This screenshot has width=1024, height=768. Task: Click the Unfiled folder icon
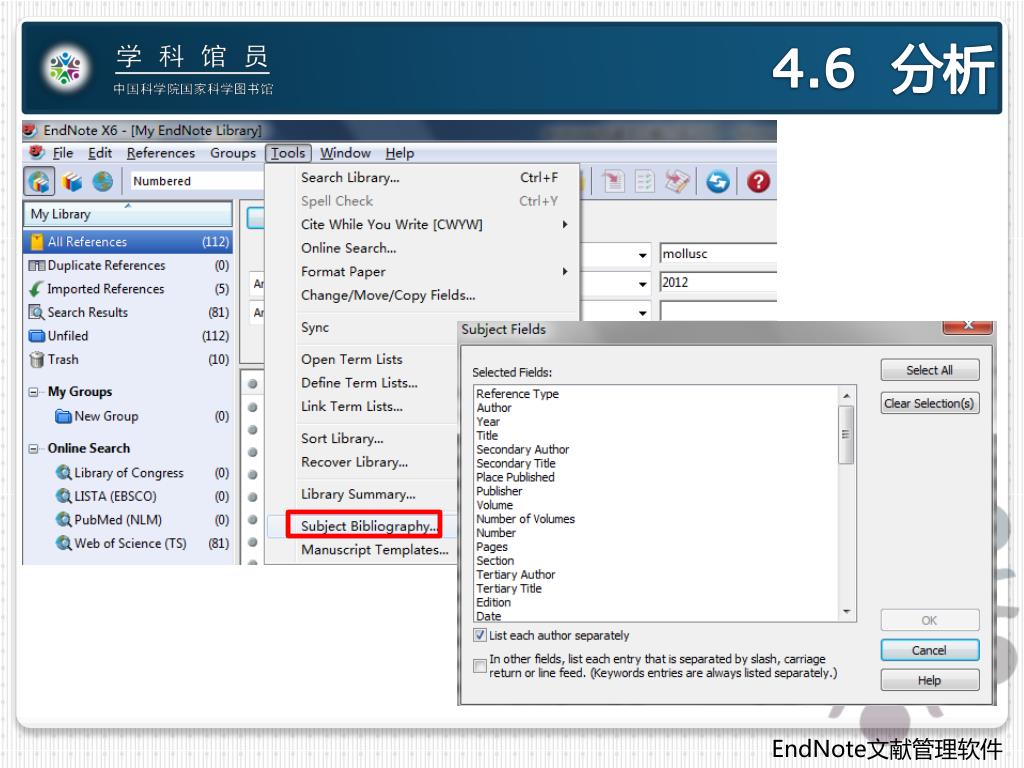(x=37, y=336)
